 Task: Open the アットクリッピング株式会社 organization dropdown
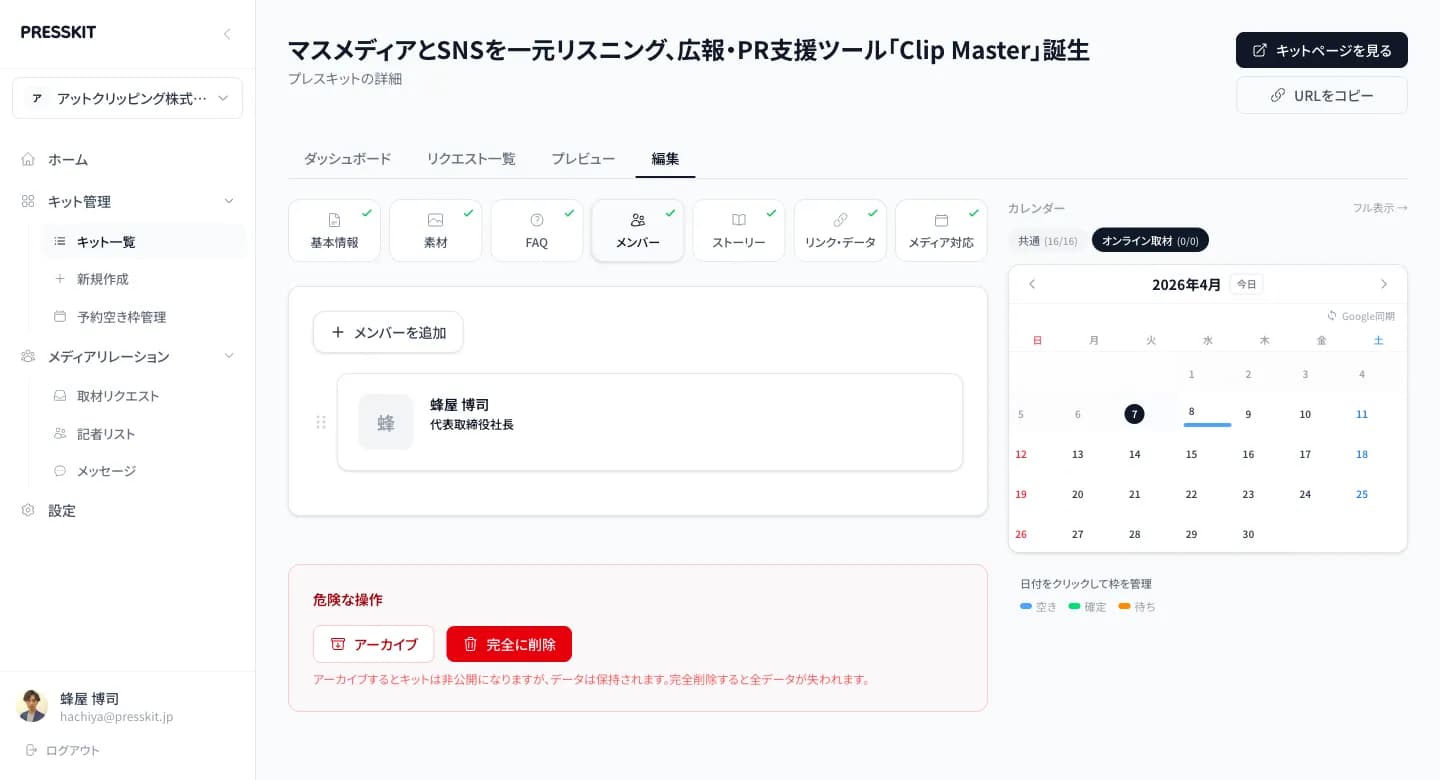click(127, 98)
